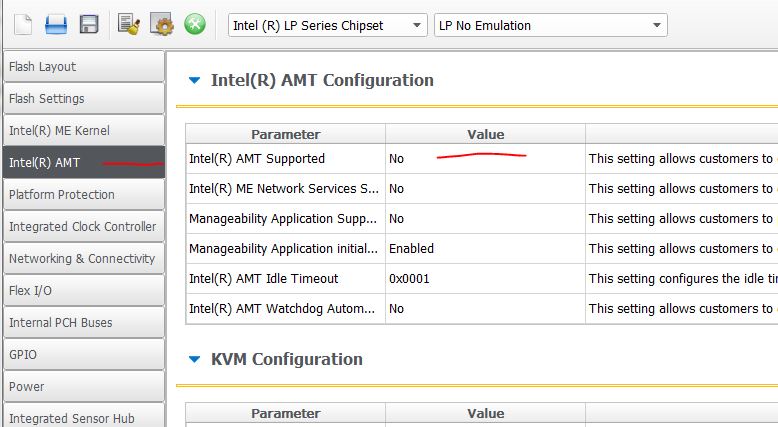Go to the Networking & Connectivity tab
The image size is (778, 427).
point(83,259)
